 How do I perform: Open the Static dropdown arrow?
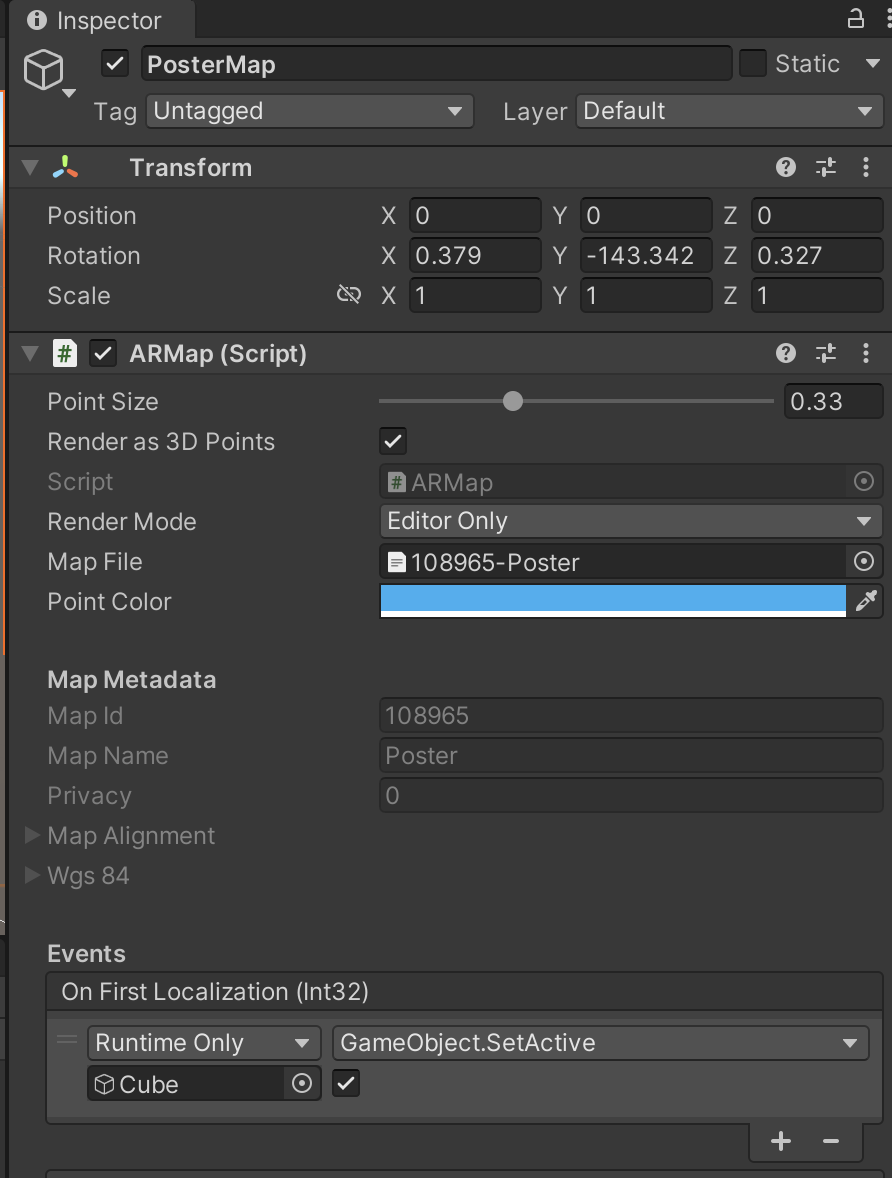click(x=872, y=63)
